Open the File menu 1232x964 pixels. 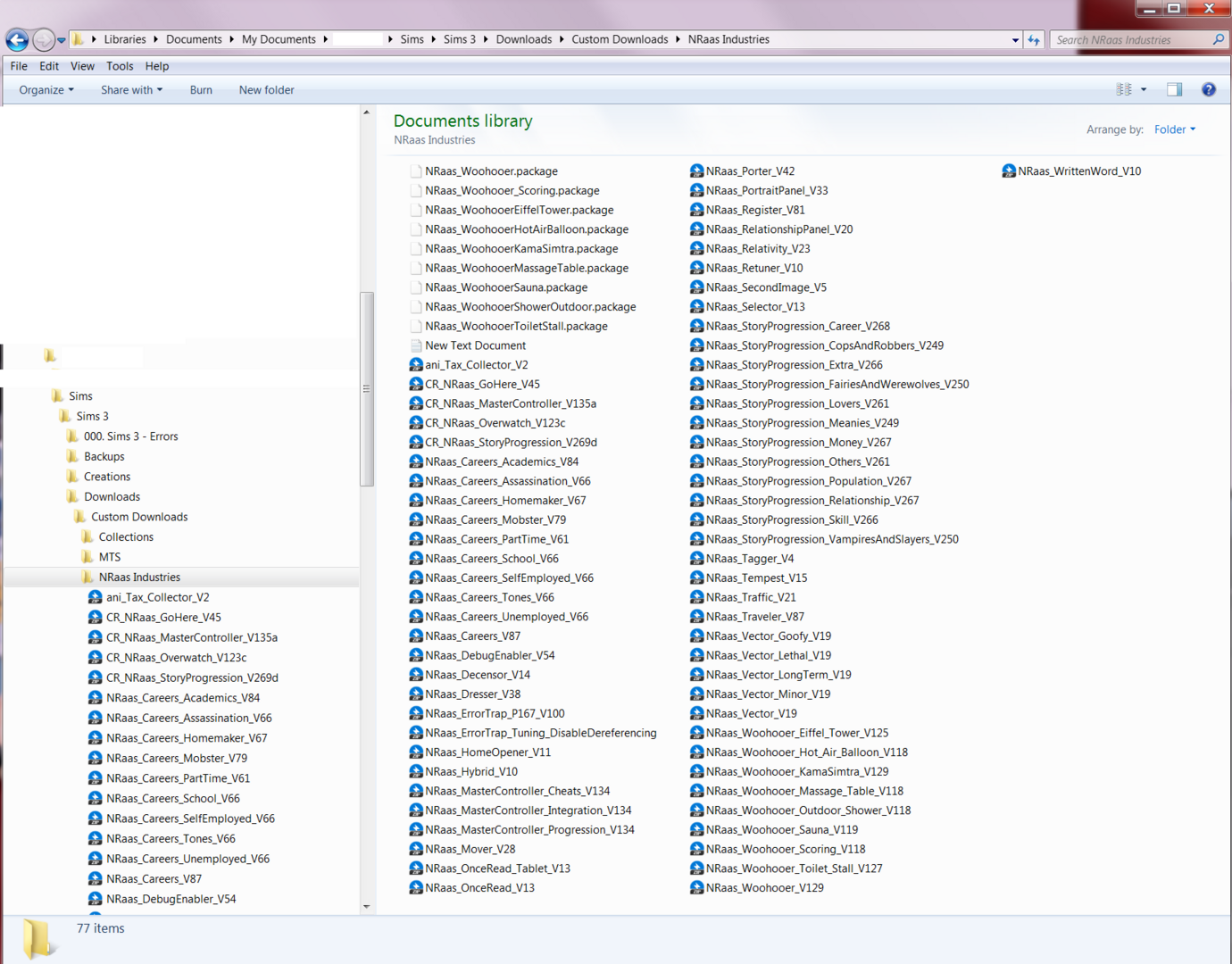pyautogui.click(x=19, y=66)
